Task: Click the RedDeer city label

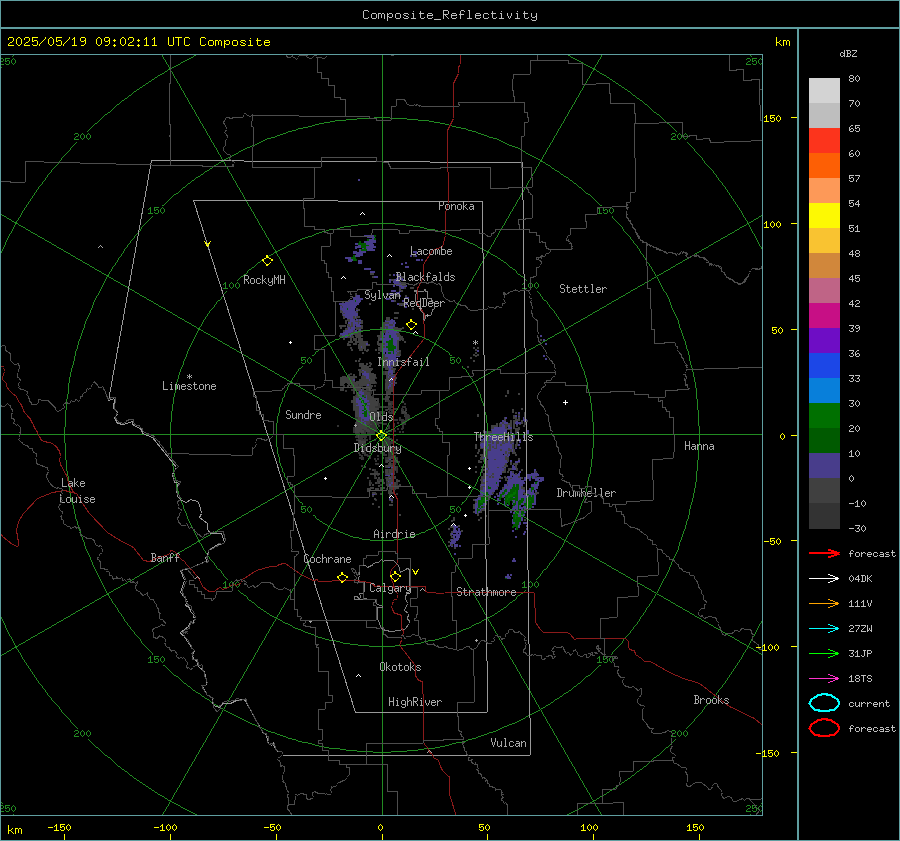Action: pos(424,303)
